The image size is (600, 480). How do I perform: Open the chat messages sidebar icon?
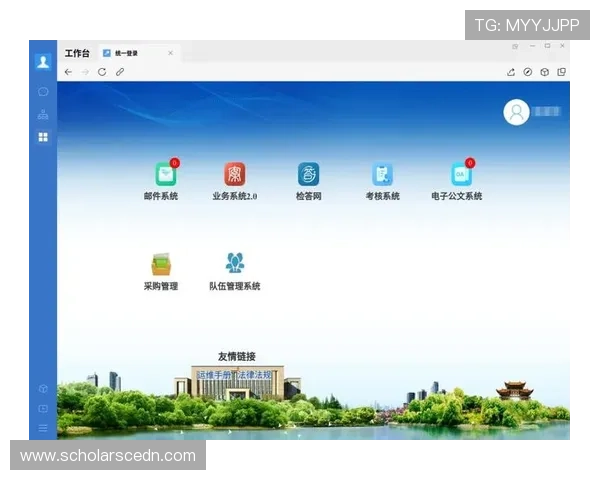click(43, 91)
